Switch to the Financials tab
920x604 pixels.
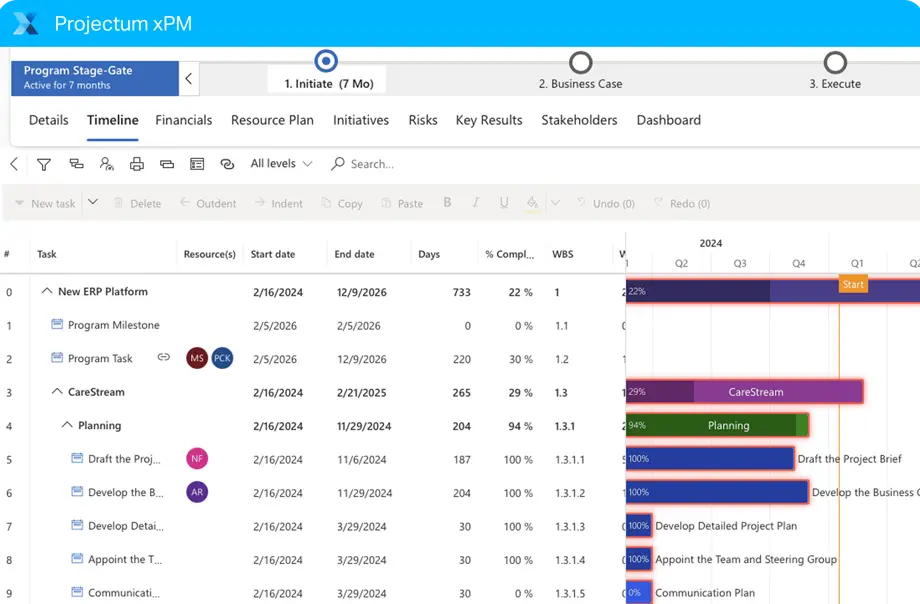click(184, 120)
